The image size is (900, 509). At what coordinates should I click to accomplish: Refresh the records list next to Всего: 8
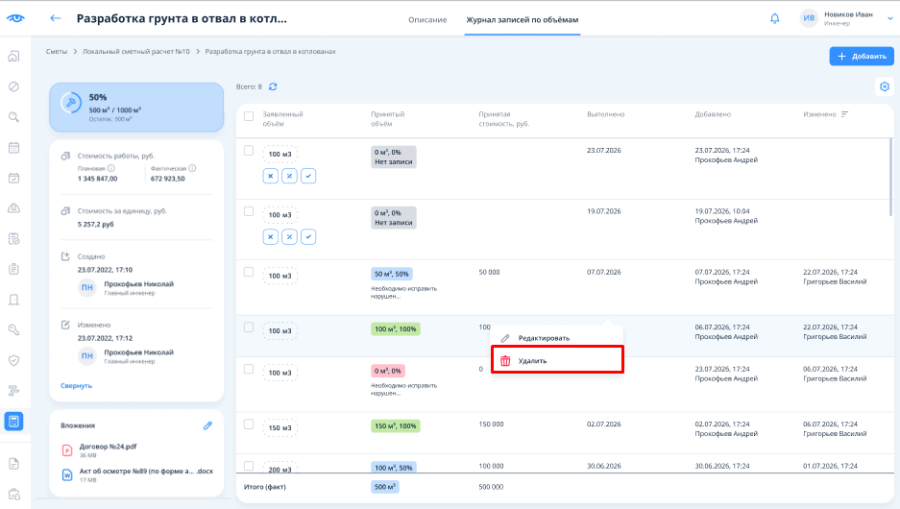[273, 87]
